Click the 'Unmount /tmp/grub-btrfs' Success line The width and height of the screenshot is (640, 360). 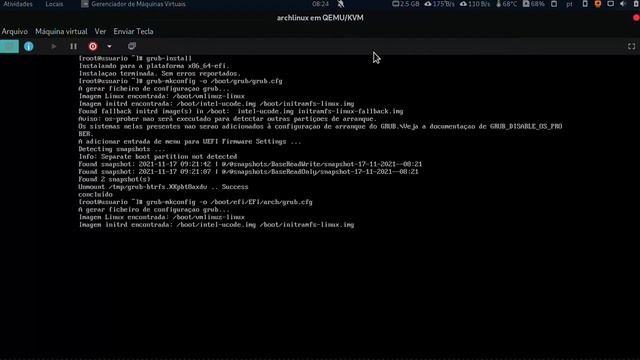(163, 187)
